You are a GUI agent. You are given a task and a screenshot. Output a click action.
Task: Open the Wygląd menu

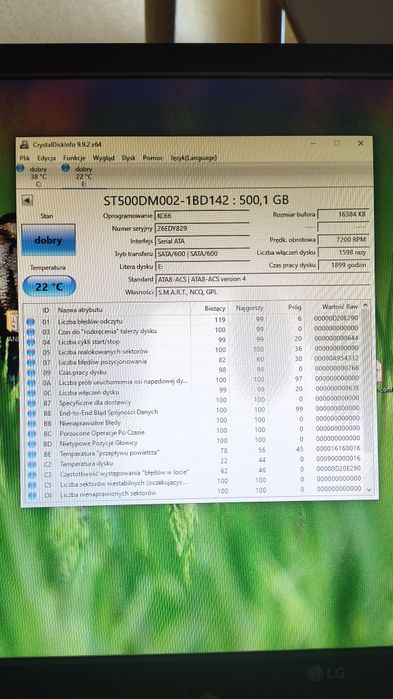(103, 158)
